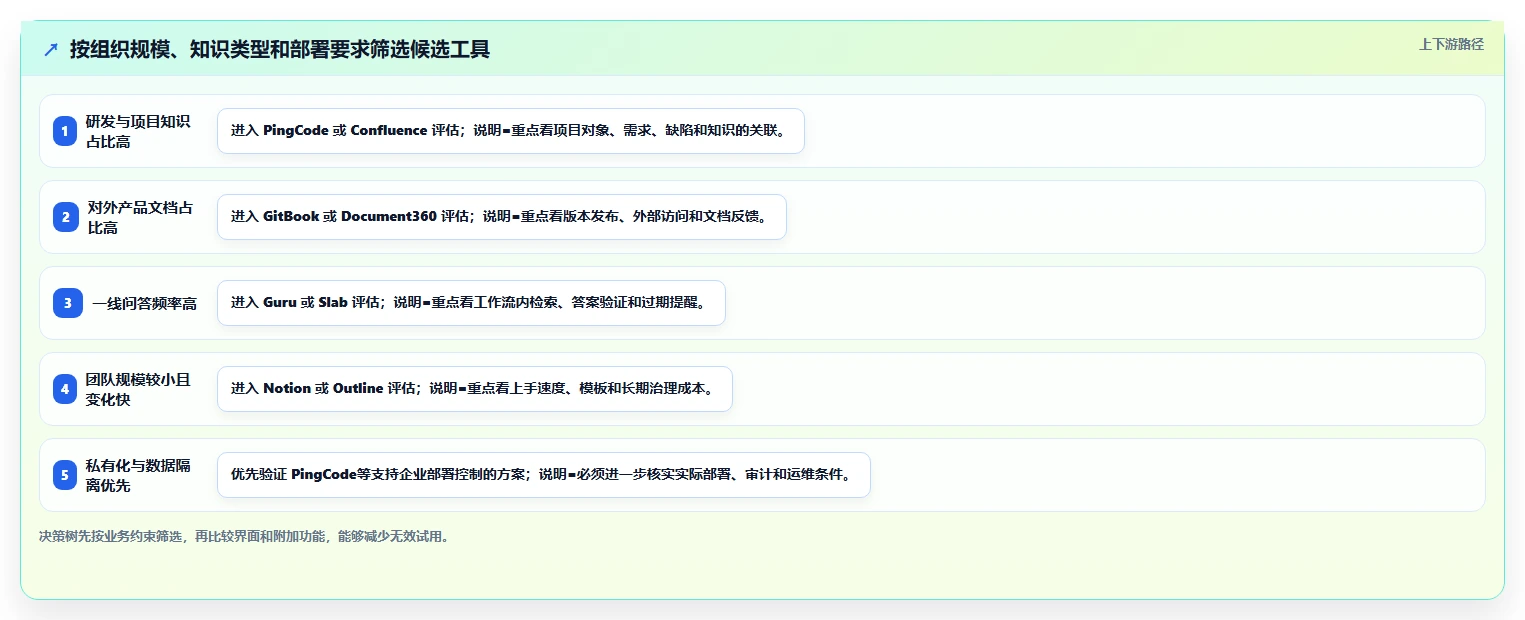Select the label 研发与项目知识占比高
This screenshot has height=620, width=1525.
click(138, 131)
